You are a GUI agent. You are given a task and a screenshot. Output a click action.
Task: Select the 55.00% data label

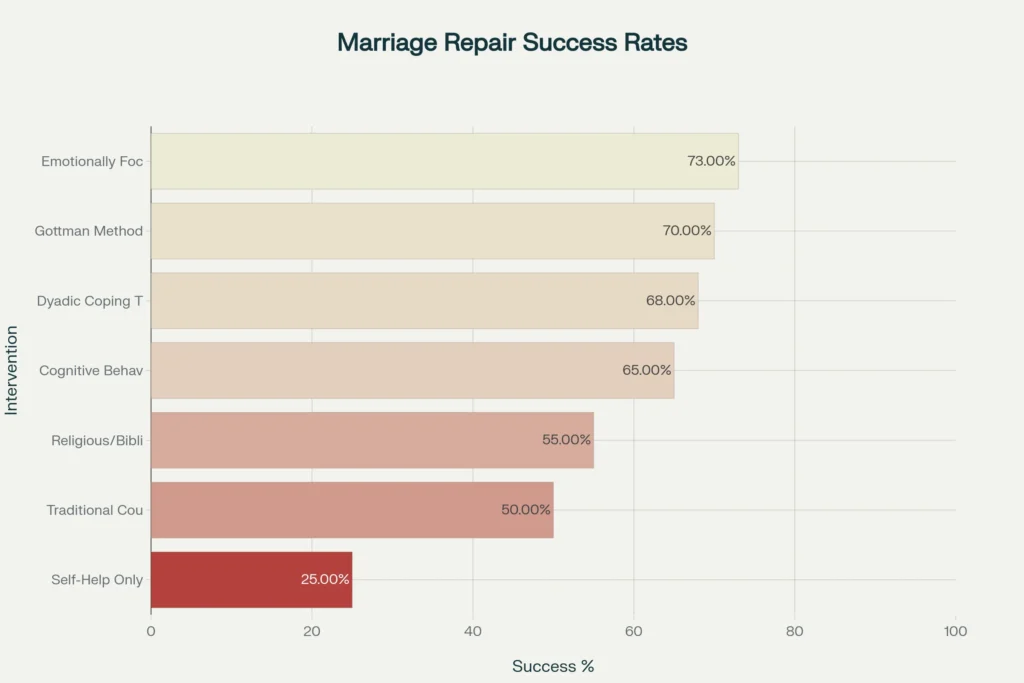click(567, 440)
